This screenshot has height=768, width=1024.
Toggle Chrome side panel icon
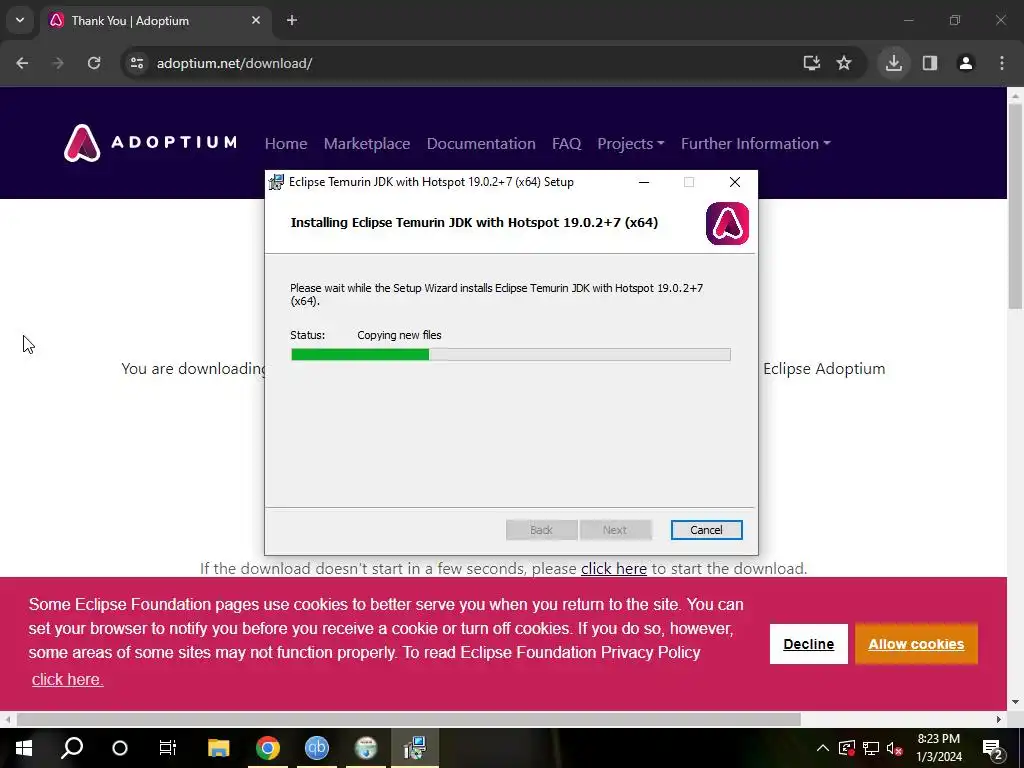(x=930, y=63)
